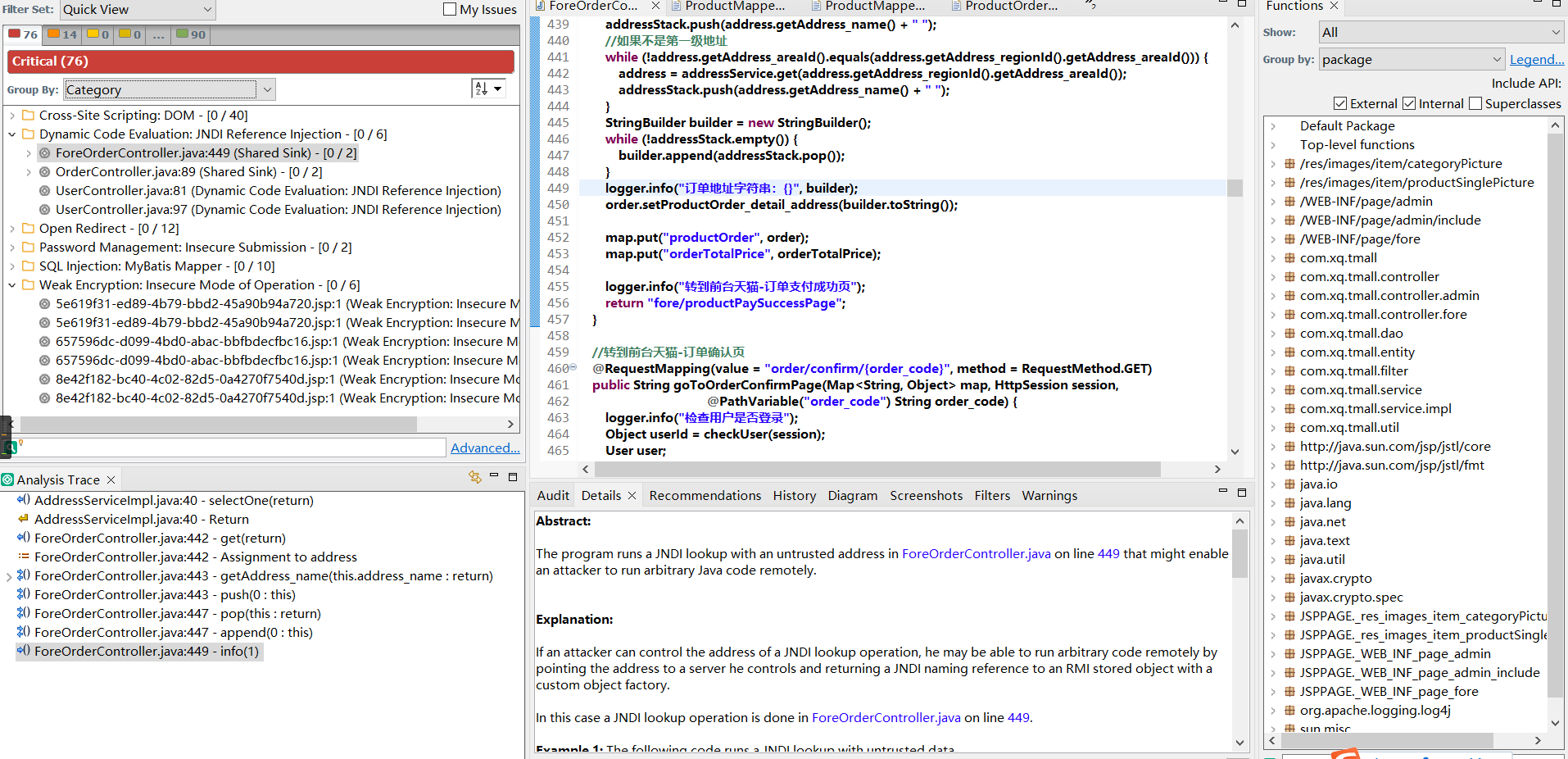The image size is (1568, 759).
Task: Collapse Weak Encryption: Insecure Mode of Operation
Action: tap(12, 285)
